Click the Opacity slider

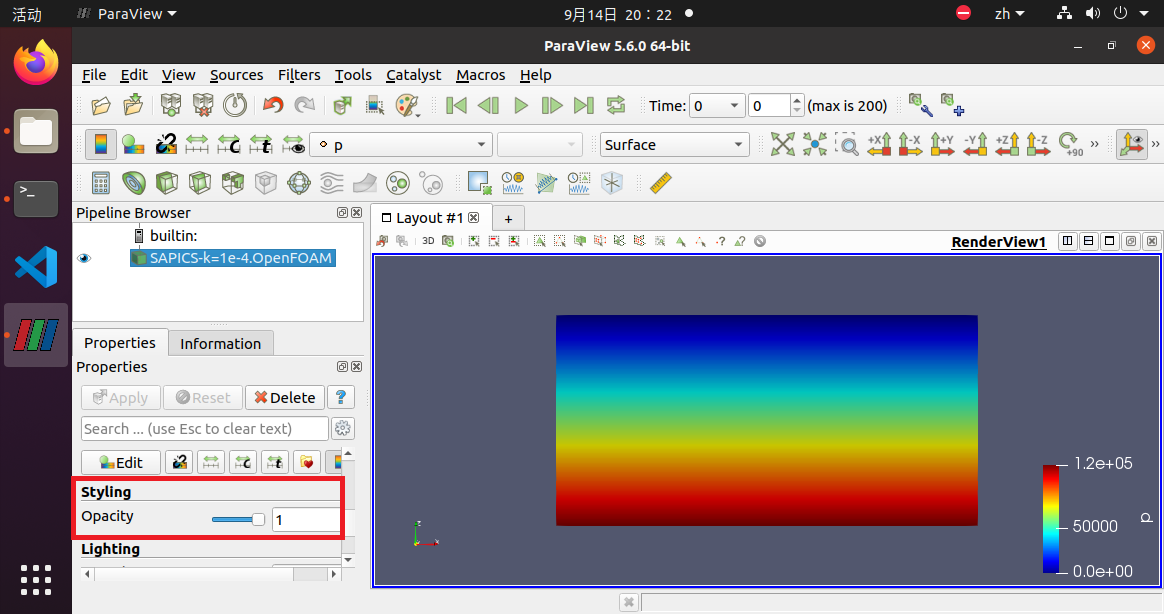[x=238, y=519]
